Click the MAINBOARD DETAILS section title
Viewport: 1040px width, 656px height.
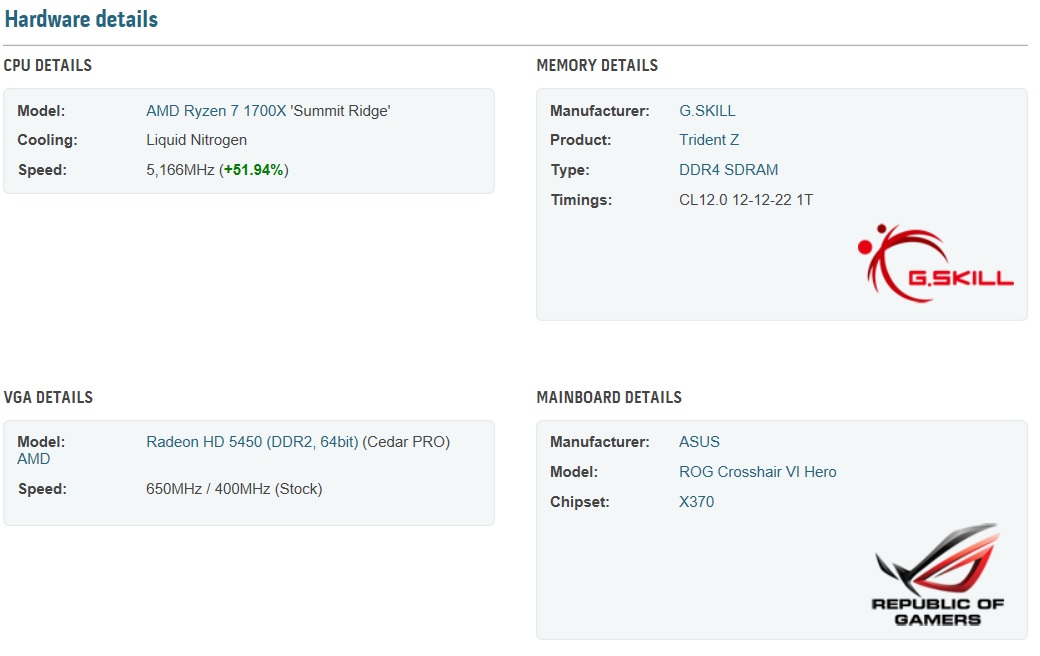(609, 397)
